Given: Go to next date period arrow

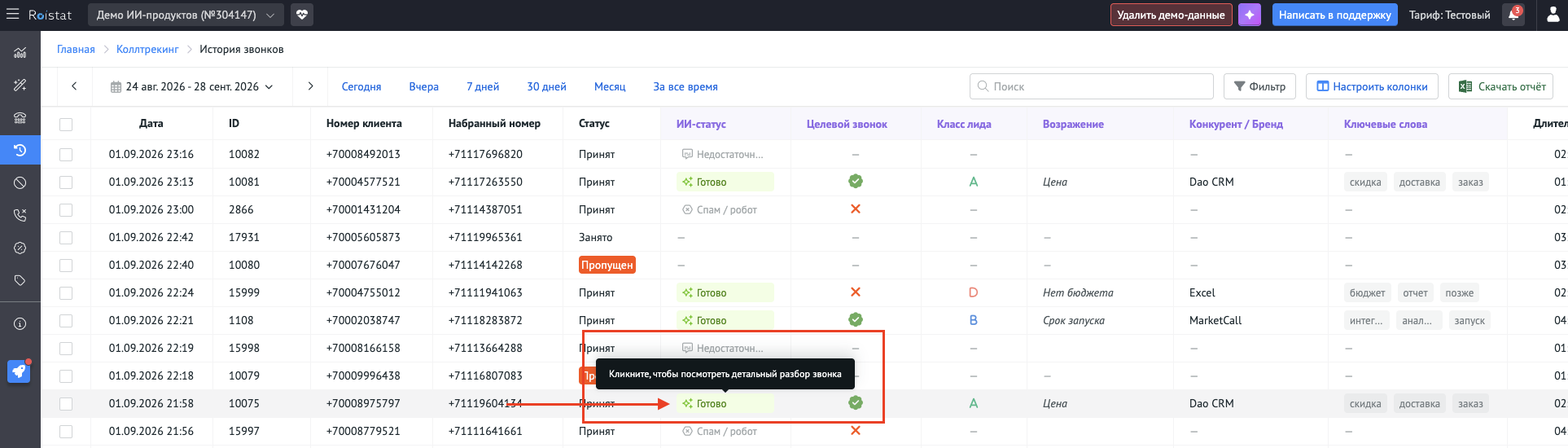Looking at the screenshot, I should 310,86.
